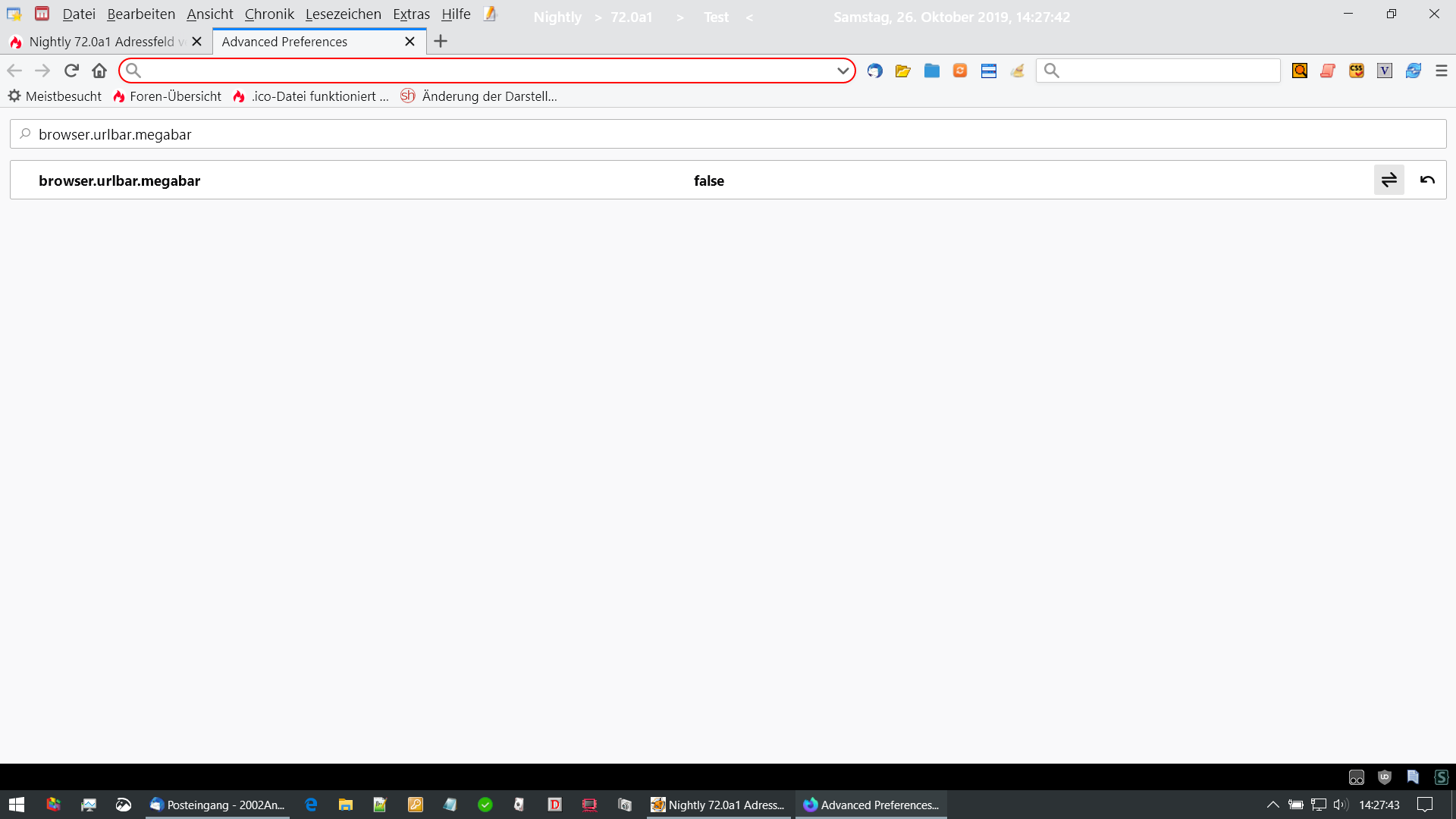Click the orange restart toolbar icon
Image resolution: width=1456 pixels, height=819 pixels.
click(x=960, y=71)
